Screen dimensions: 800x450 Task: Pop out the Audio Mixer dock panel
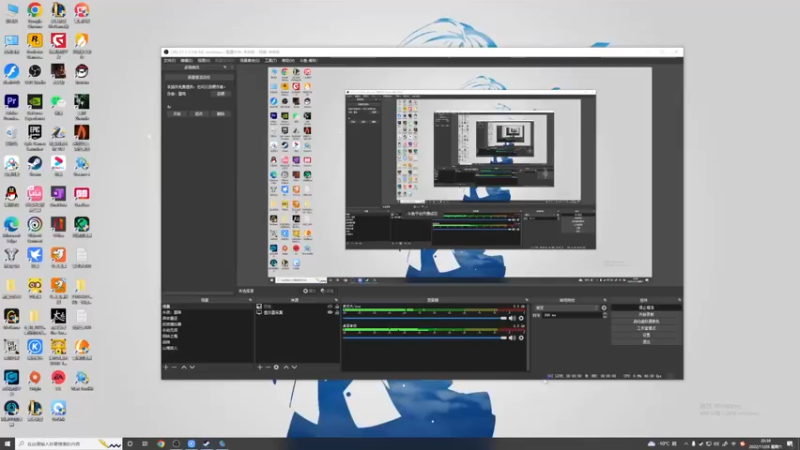click(527, 300)
